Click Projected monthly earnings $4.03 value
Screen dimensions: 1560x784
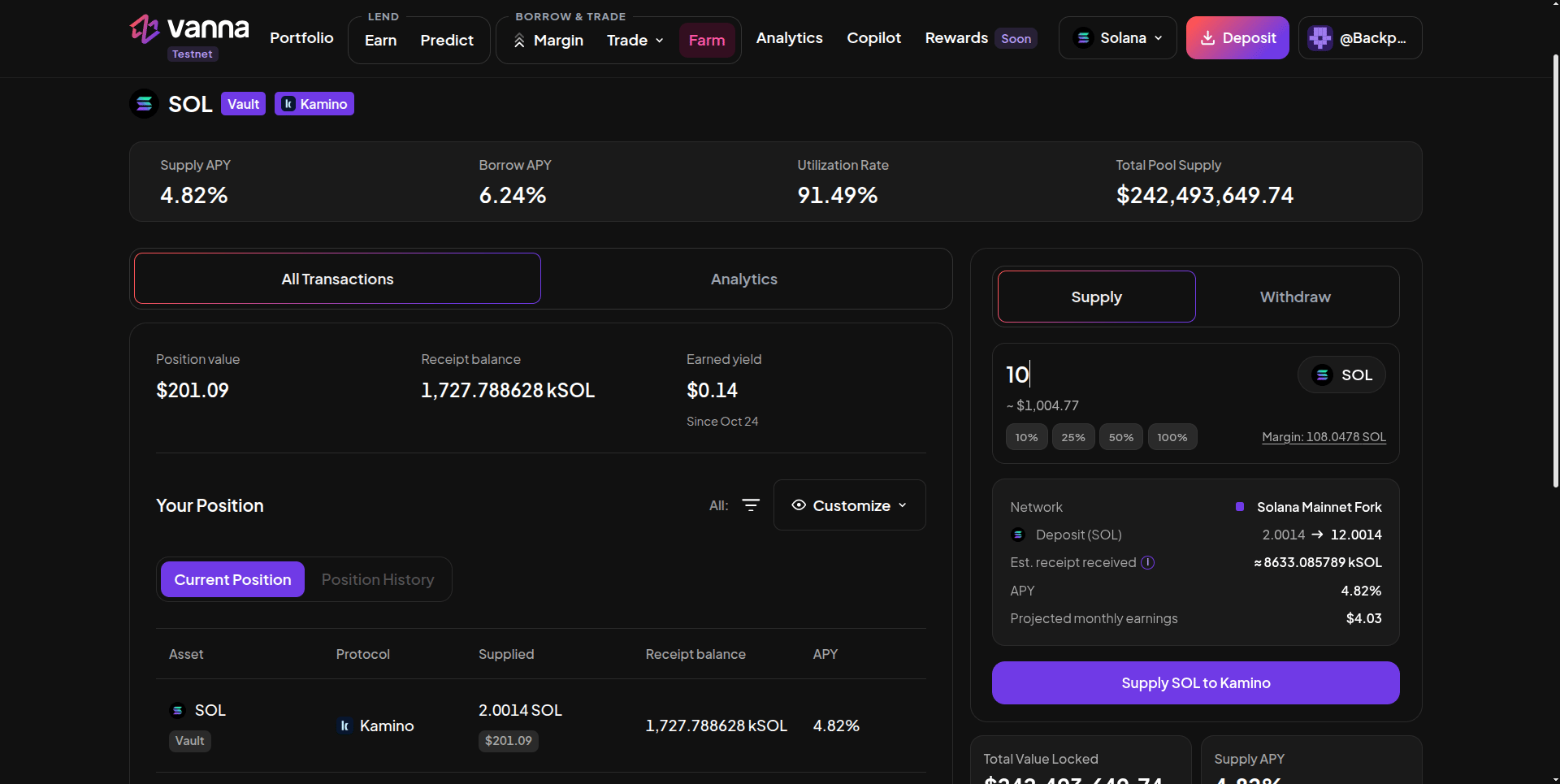point(1363,618)
